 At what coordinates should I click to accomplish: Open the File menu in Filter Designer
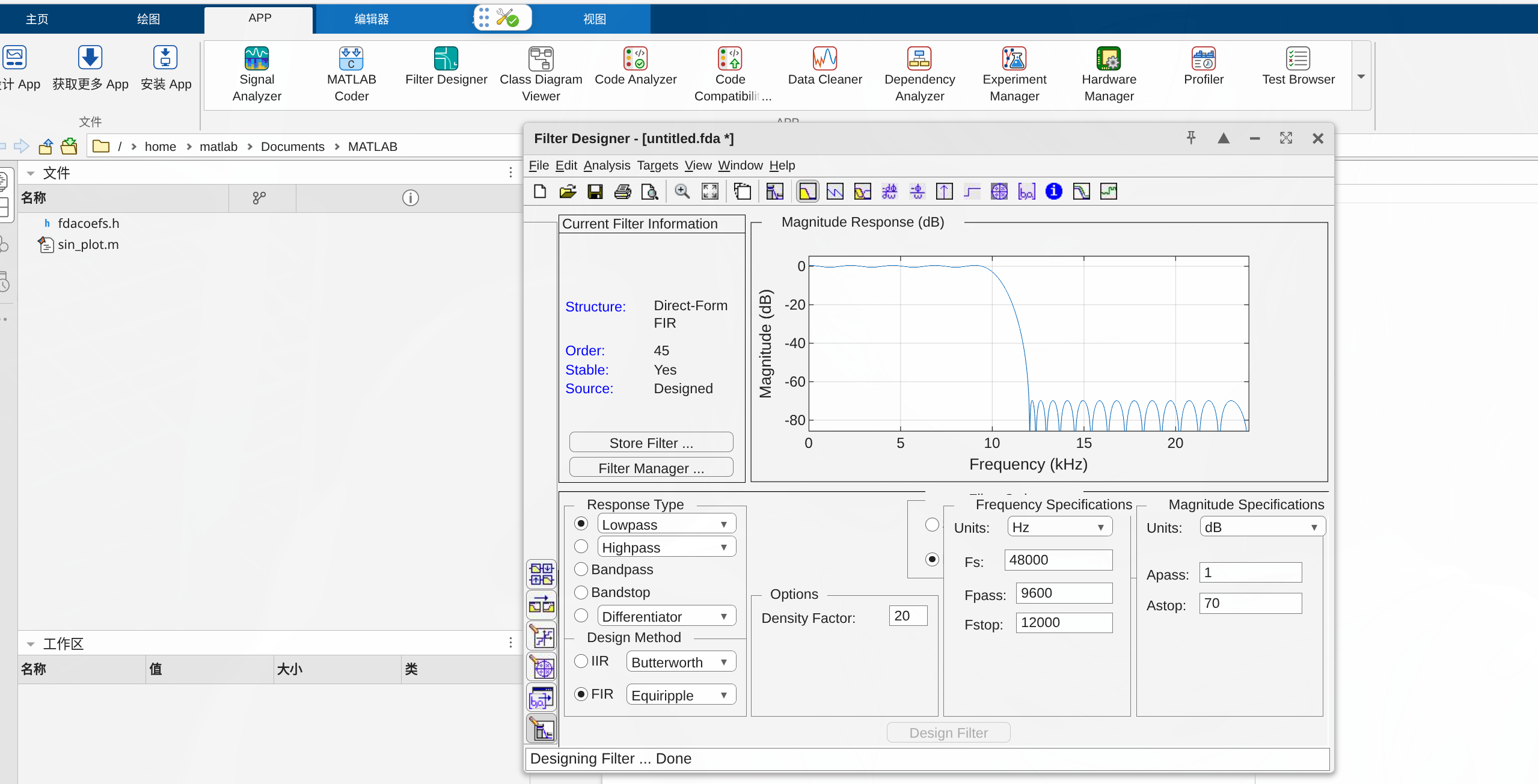pyautogui.click(x=539, y=165)
